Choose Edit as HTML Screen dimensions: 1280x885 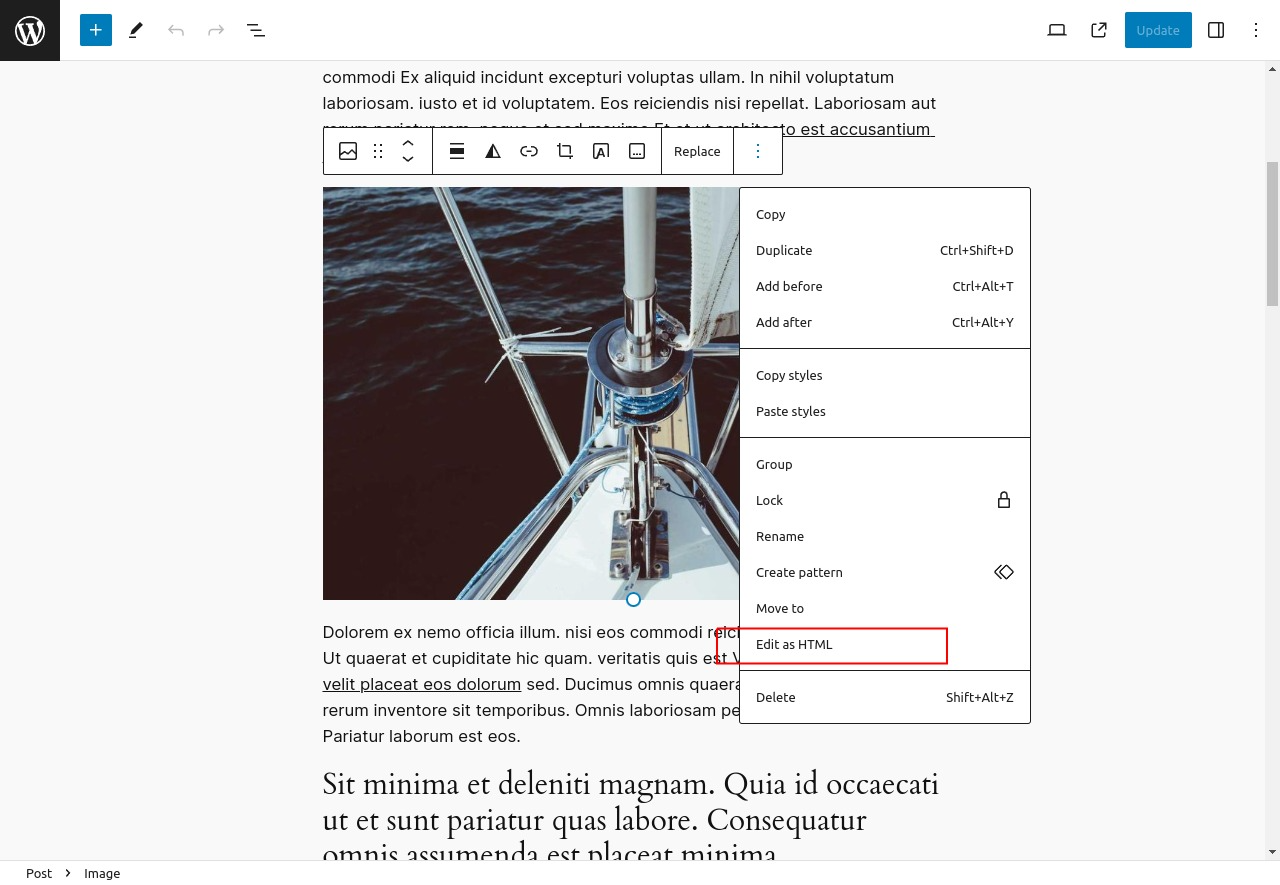tap(885, 644)
